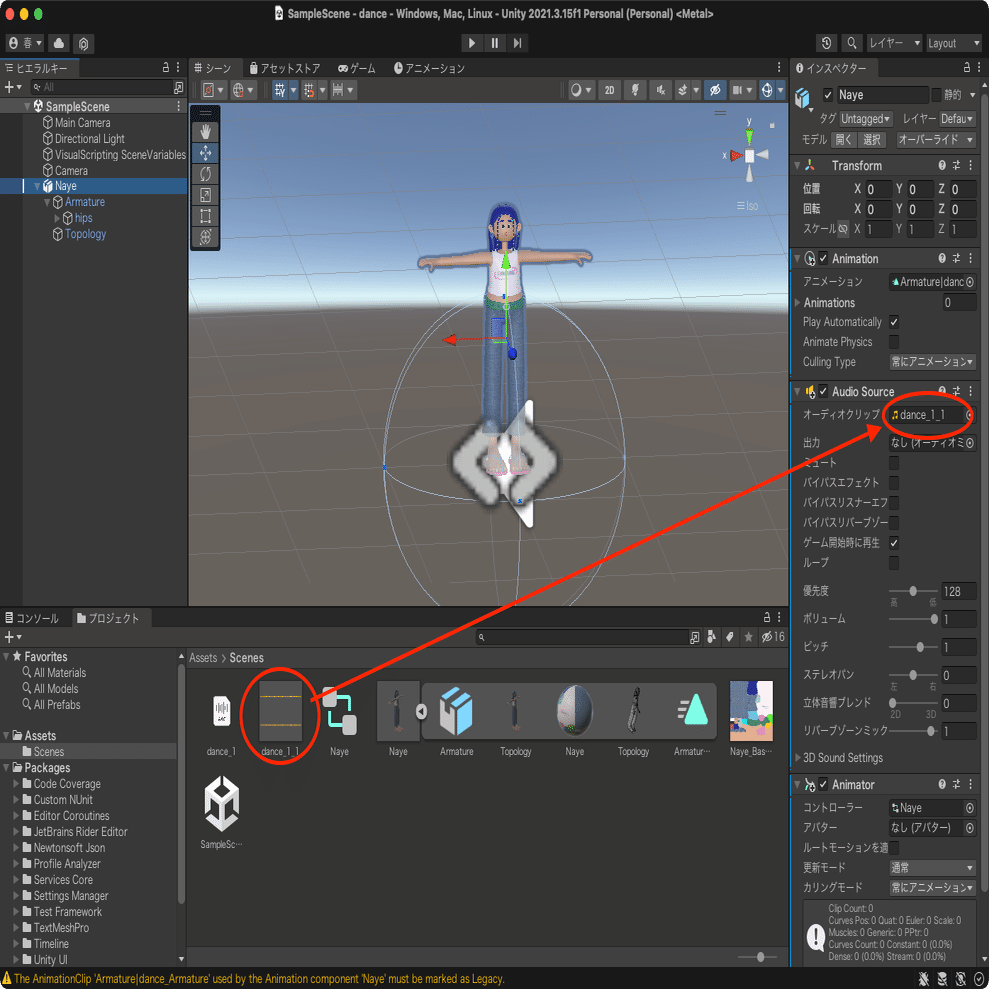
Task: Select the Armature prefab asset icon
Action: (457, 712)
